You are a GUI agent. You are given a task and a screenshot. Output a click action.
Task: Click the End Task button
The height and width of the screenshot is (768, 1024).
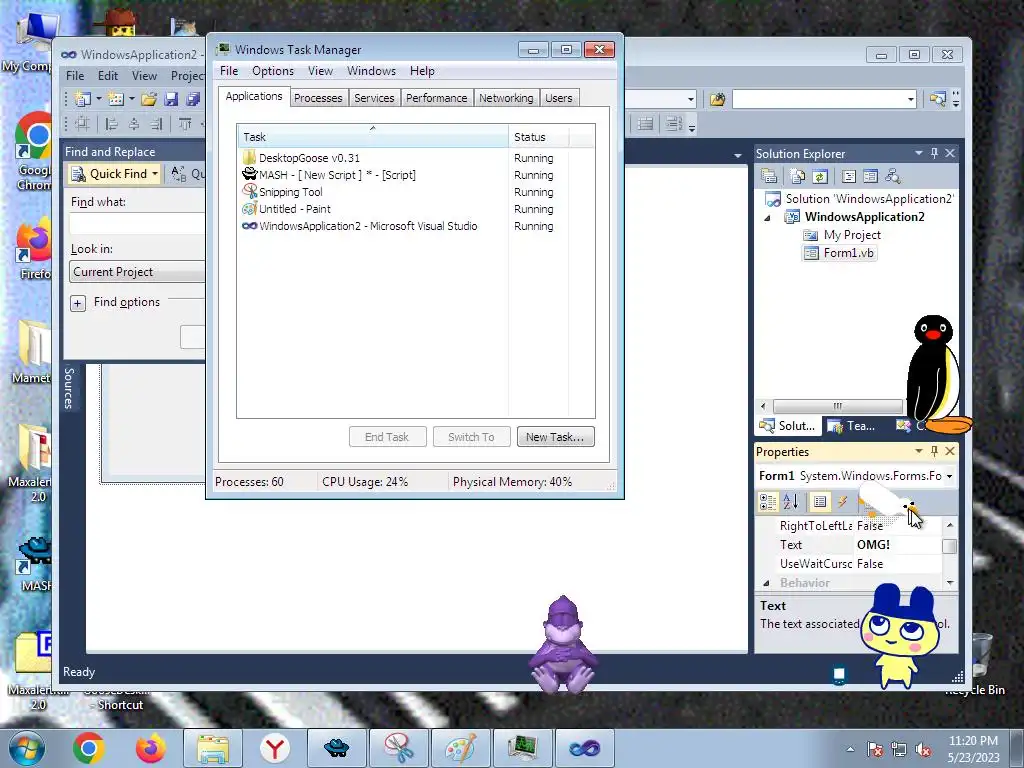[387, 437]
